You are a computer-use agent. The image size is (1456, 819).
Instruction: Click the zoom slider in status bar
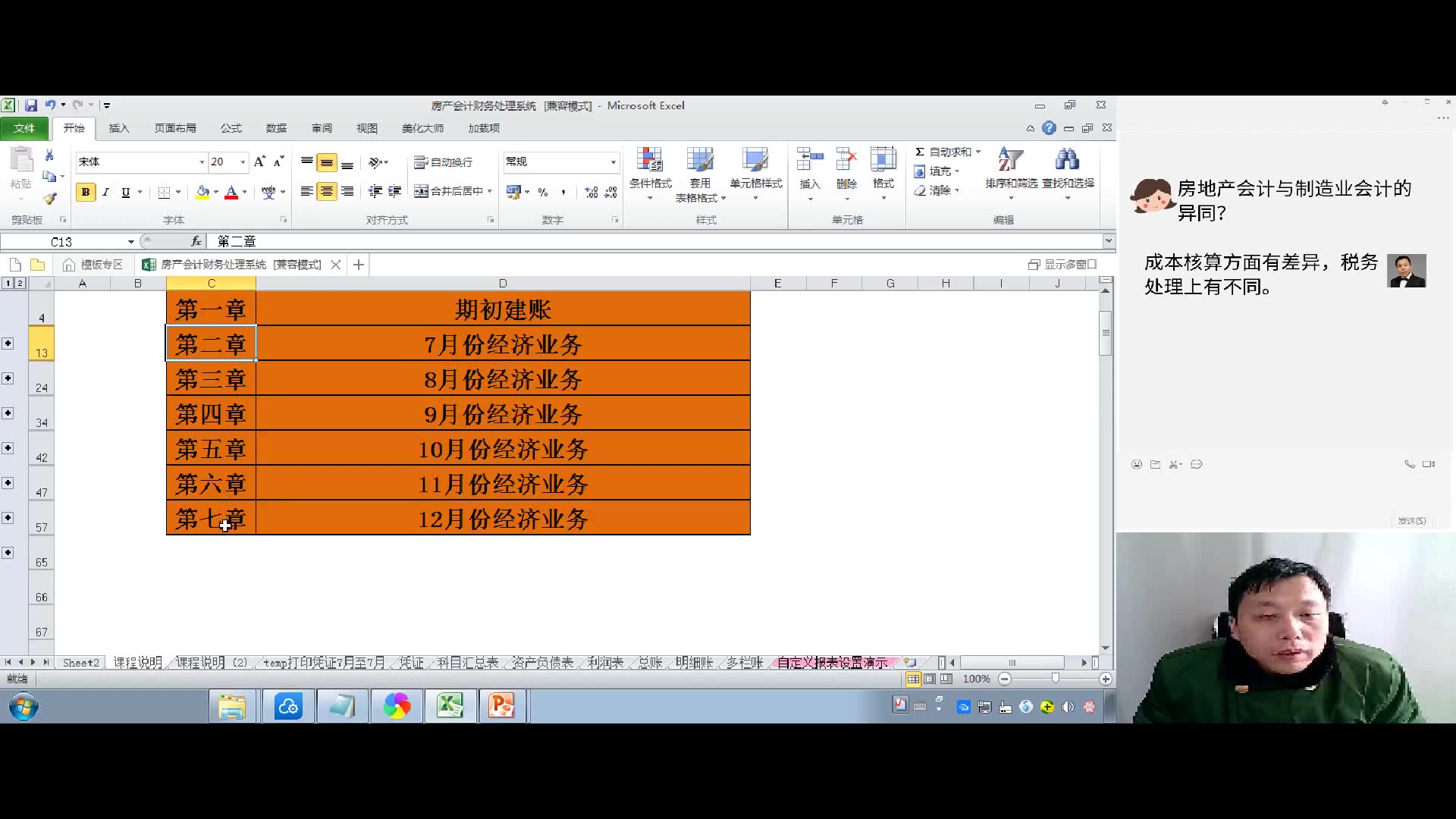1055,679
